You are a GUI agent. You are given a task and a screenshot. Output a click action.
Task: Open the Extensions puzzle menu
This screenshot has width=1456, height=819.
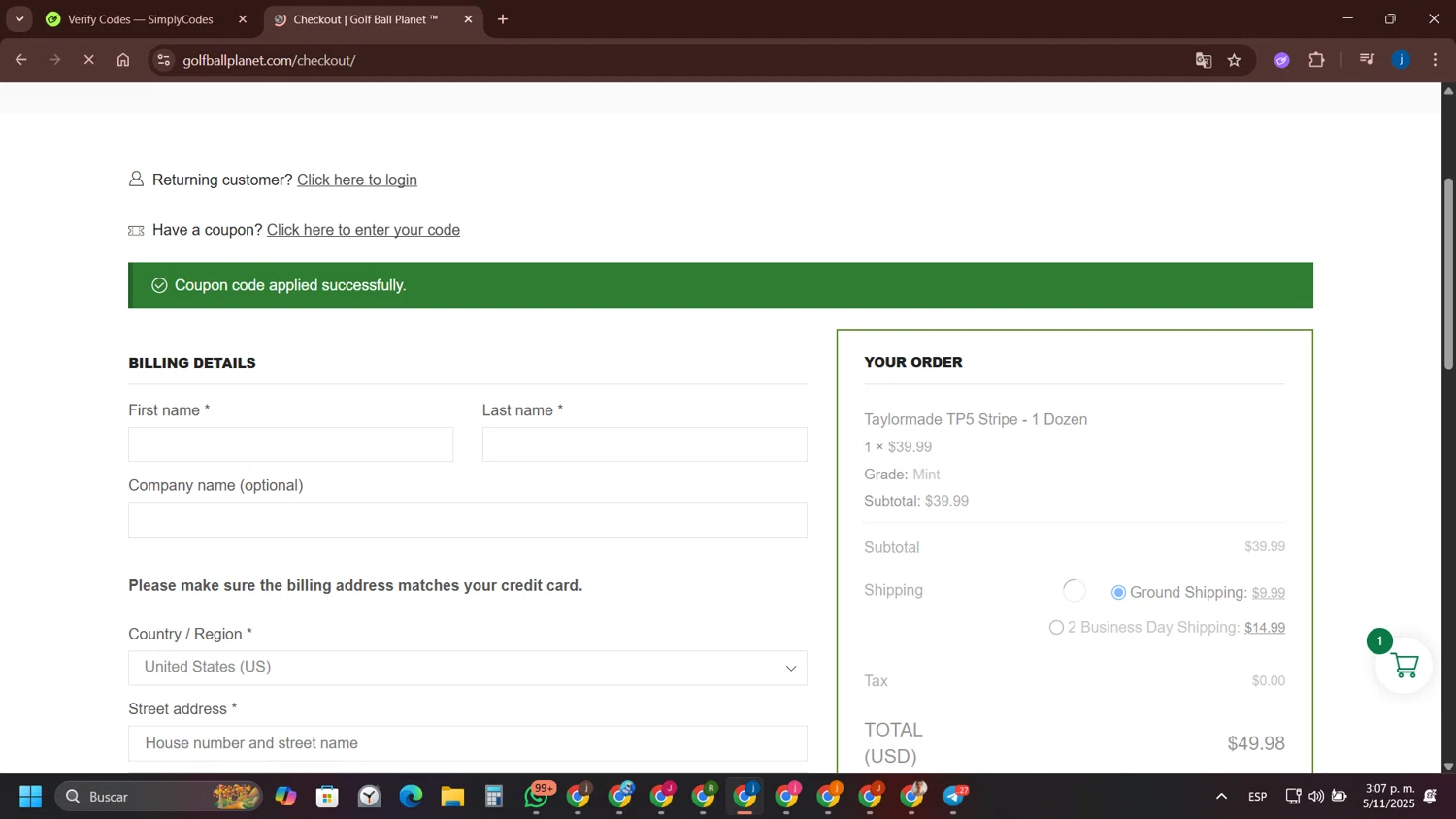[1317, 60]
